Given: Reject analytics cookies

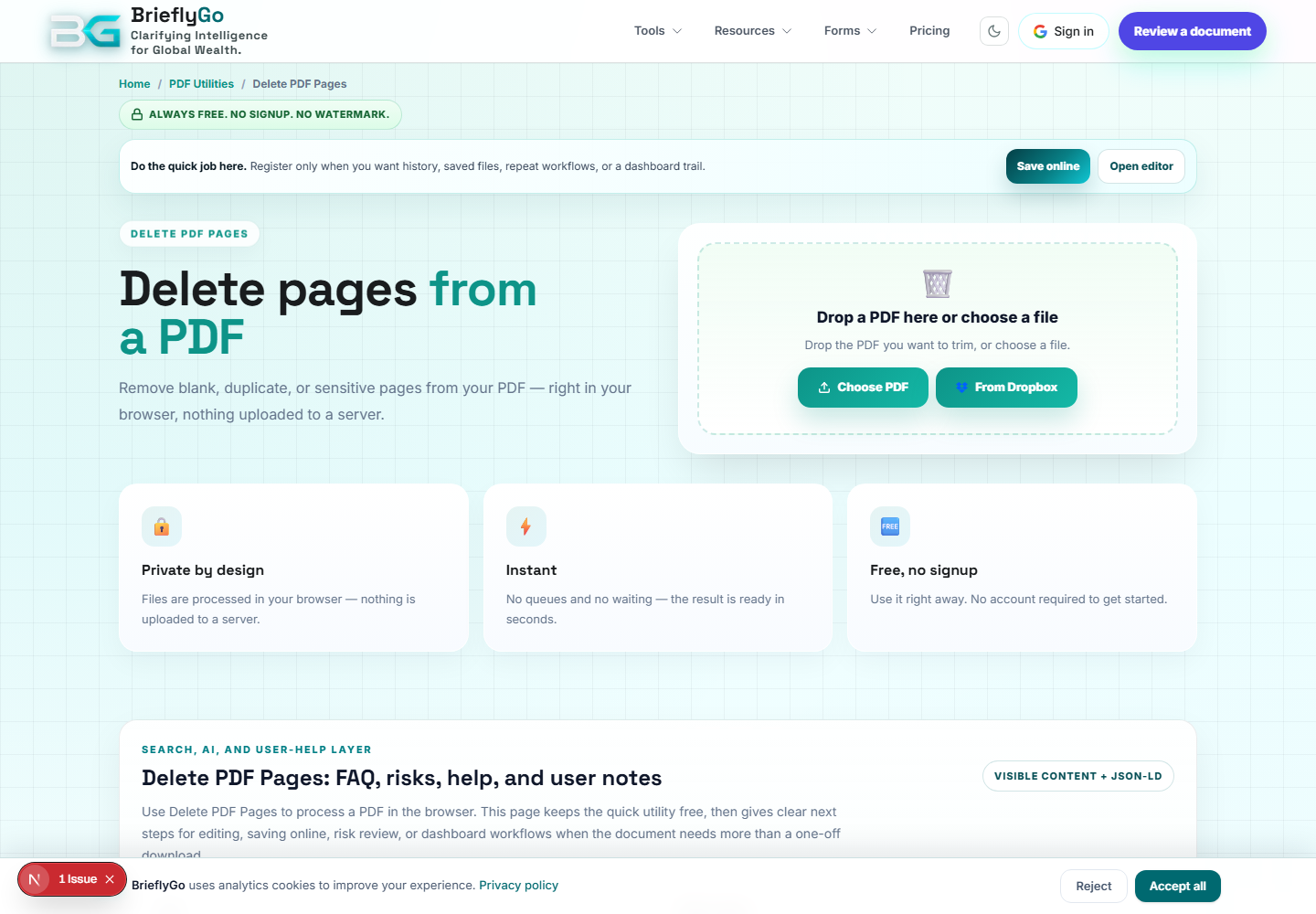Looking at the screenshot, I should click(x=1094, y=887).
